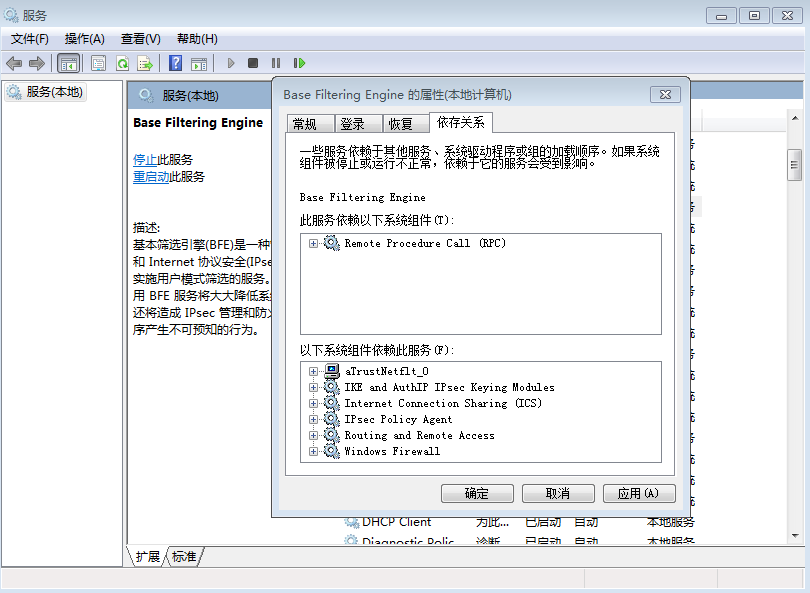Expand the aTrustNetflt_0 dependency node
This screenshot has width=810, height=593.
click(x=313, y=371)
